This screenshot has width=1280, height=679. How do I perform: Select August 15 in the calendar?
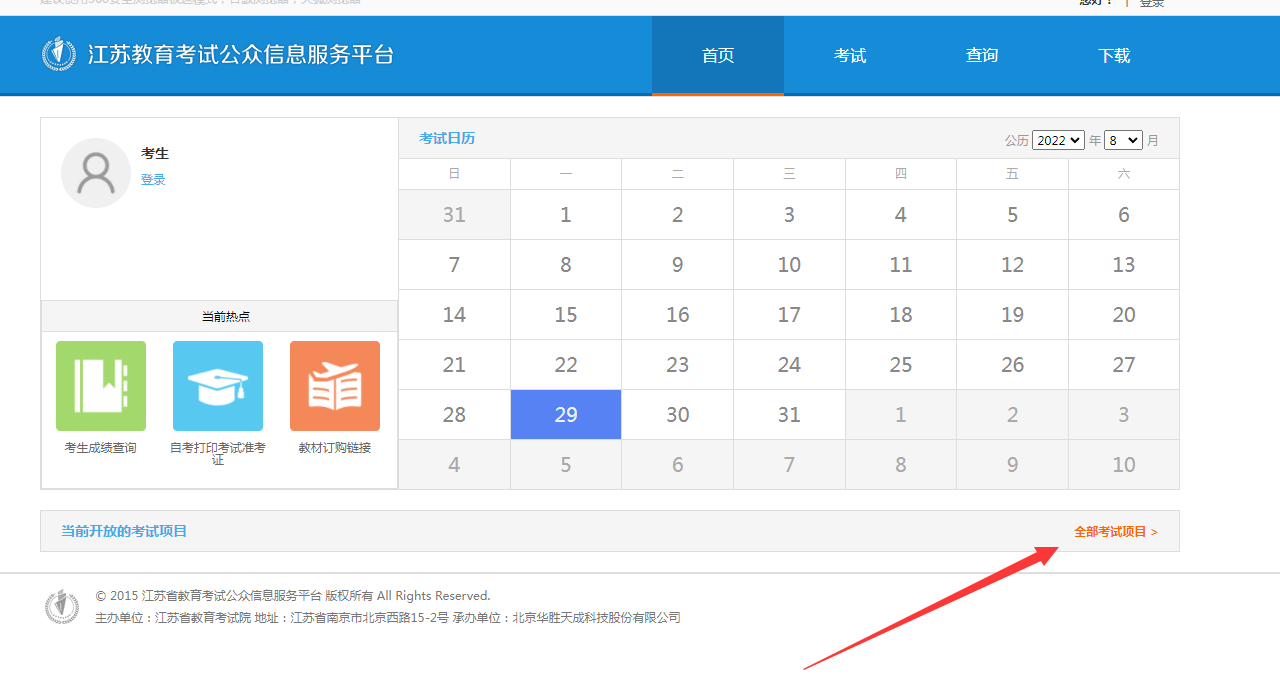point(566,315)
